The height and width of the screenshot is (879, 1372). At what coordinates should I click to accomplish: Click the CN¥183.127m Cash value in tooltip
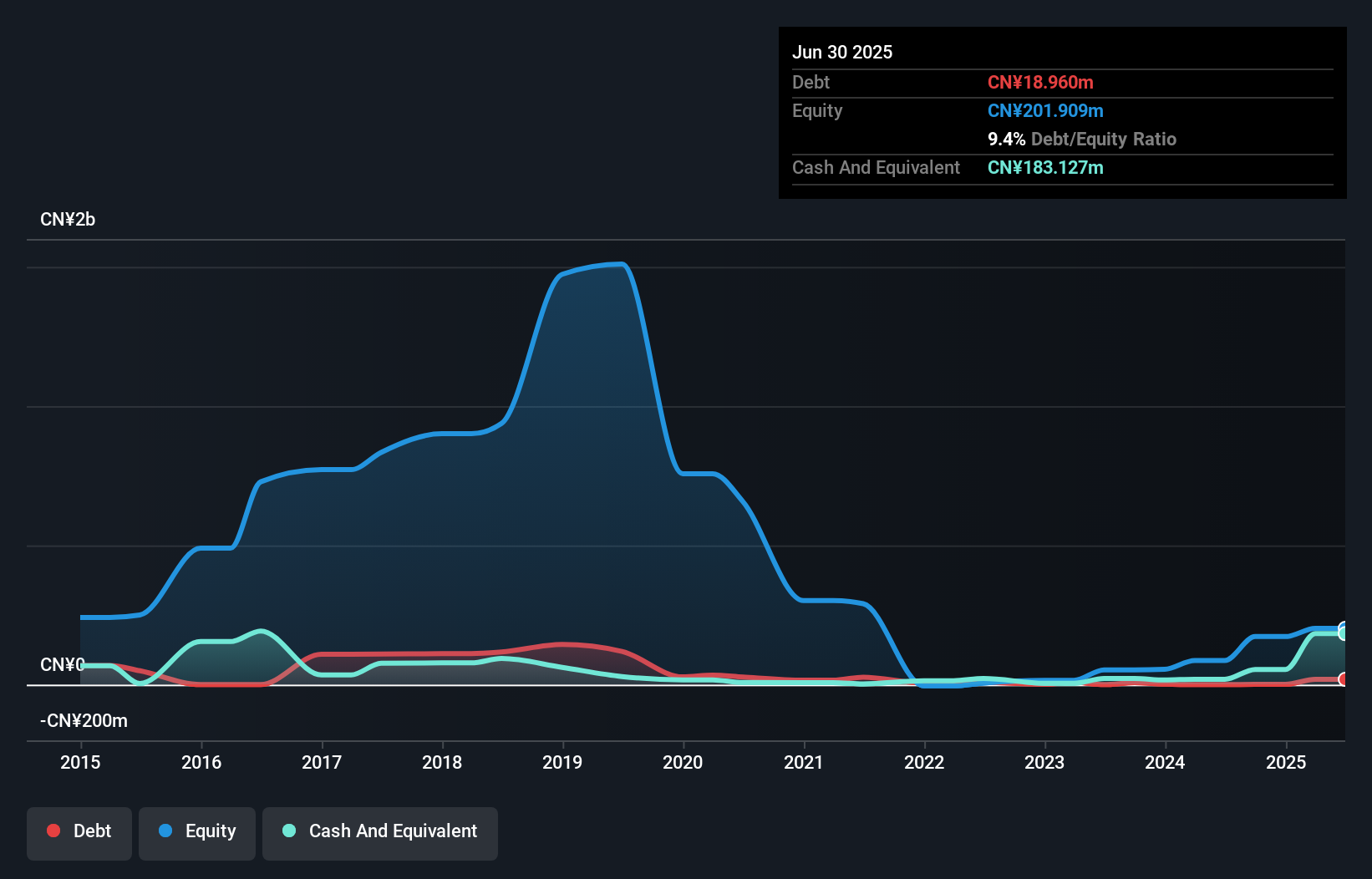click(1045, 167)
